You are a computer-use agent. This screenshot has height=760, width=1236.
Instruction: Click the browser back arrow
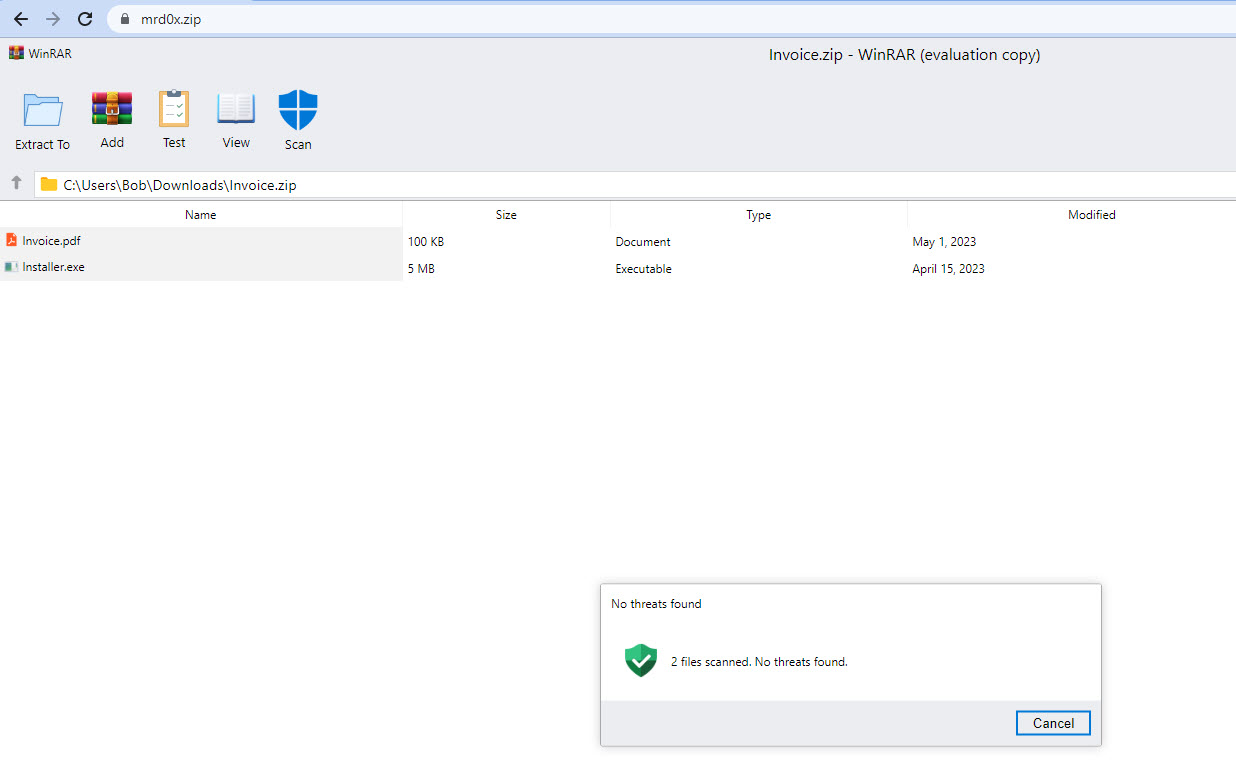[21, 19]
